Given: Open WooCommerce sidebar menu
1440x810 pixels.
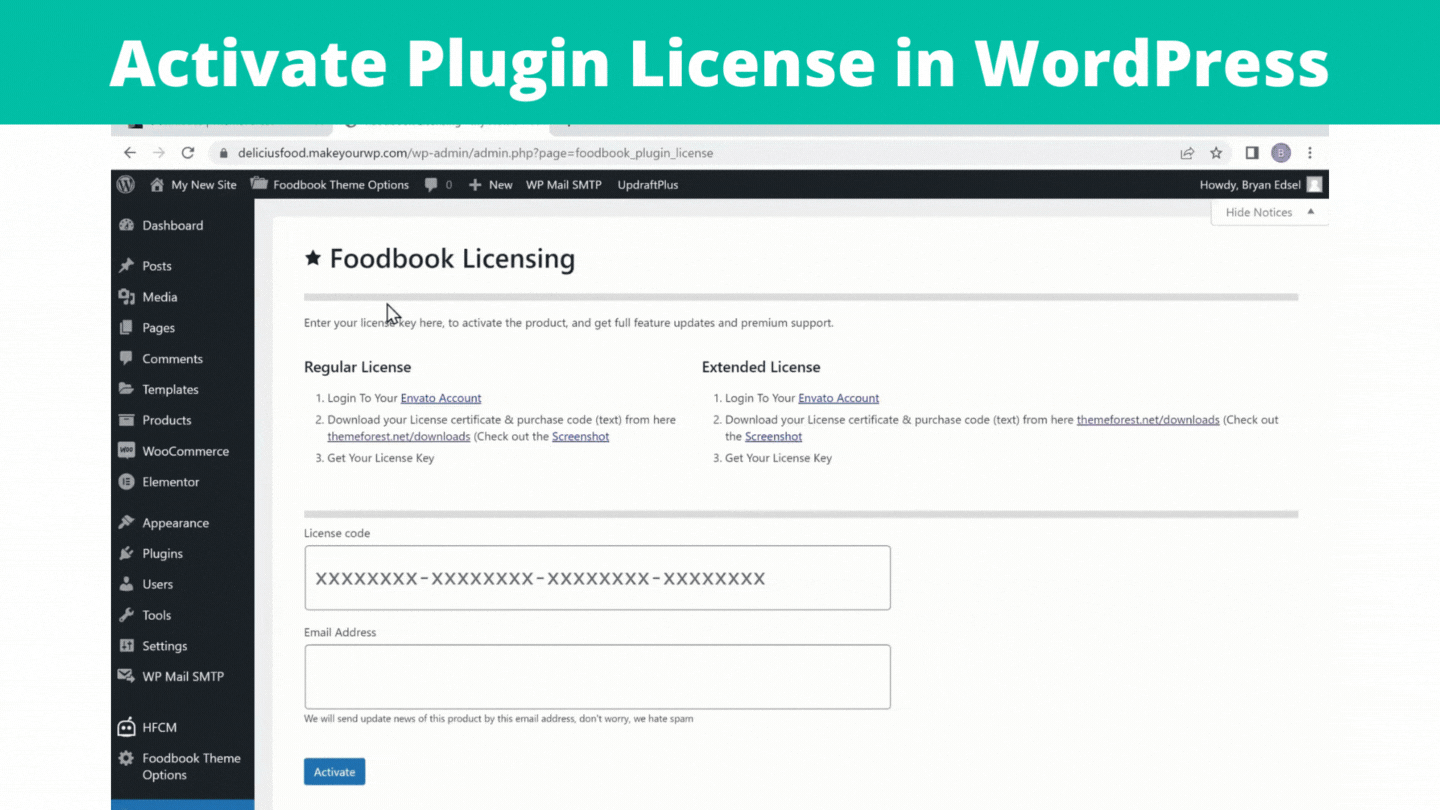Looking at the screenshot, I should pyautogui.click(x=185, y=451).
